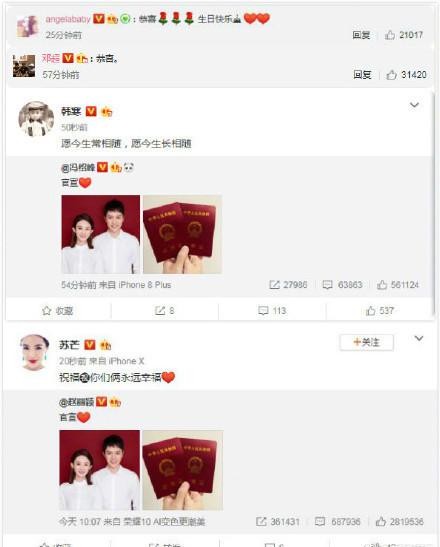
Task: Open 苏芒's profile avatar
Action: (34, 352)
